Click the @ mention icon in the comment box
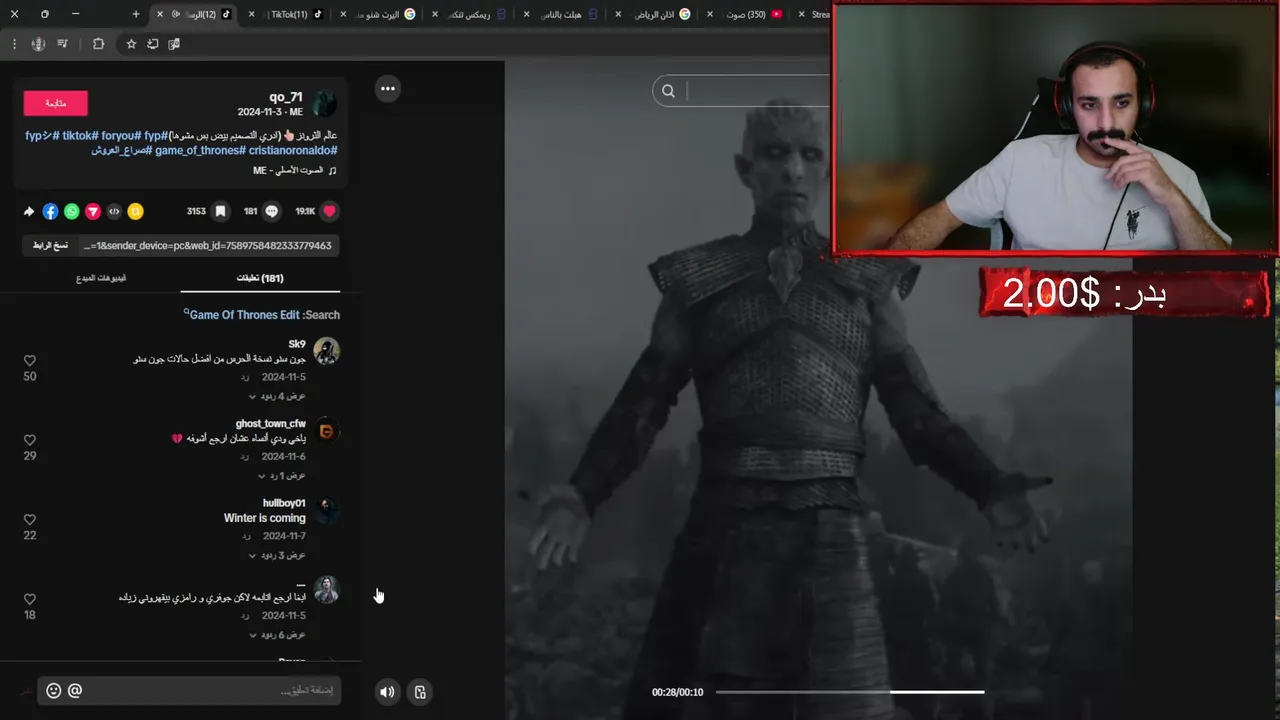The image size is (1280, 720). point(75,690)
